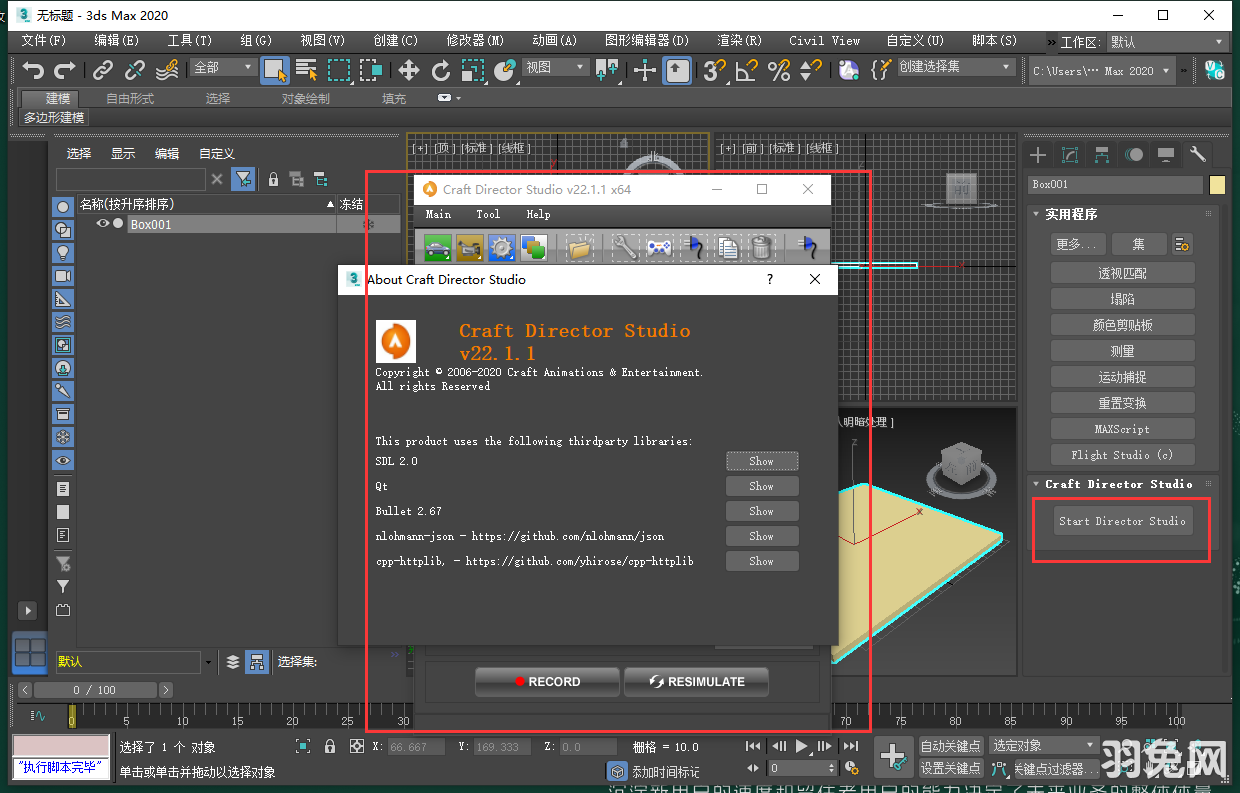Click the Start Director Studio button
The height and width of the screenshot is (793, 1240).
point(1122,520)
